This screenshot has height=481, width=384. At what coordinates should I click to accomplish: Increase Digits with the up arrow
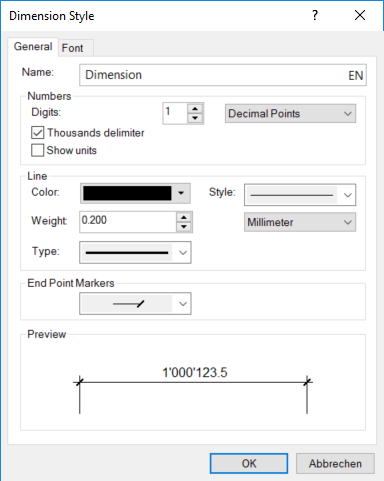(195, 109)
